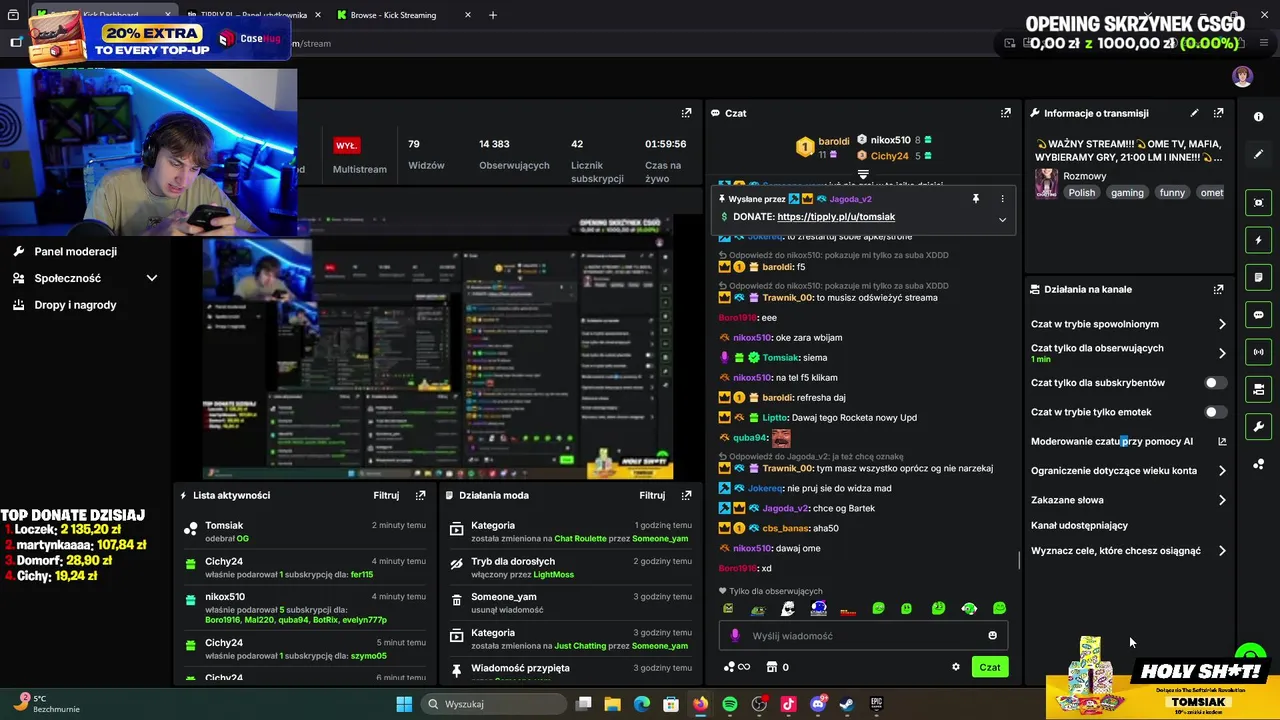Toggle the document note widget icon
Image resolution: width=1280 pixels, height=720 pixels.
point(1258,277)
